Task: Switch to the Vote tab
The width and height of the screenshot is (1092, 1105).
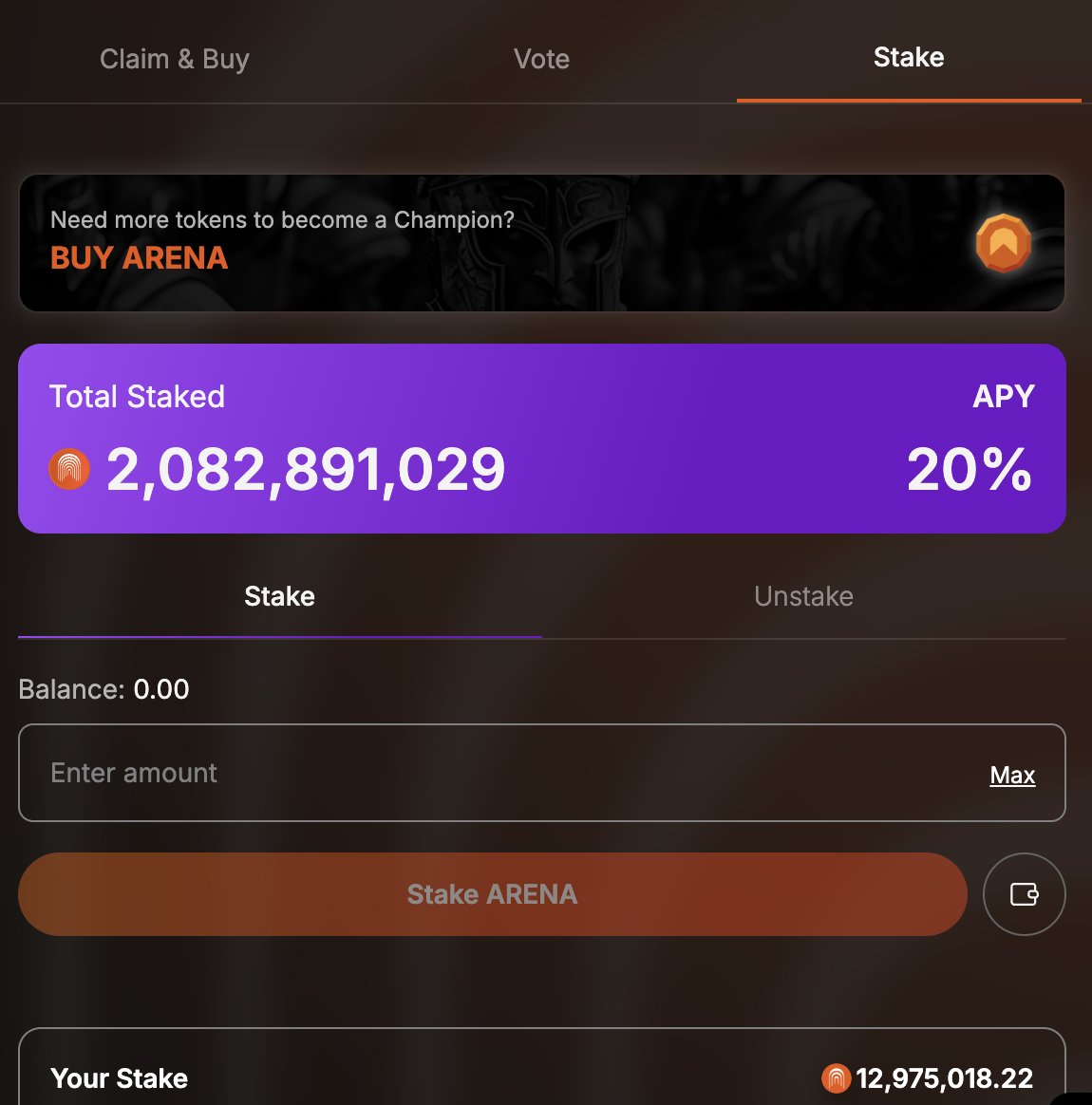Action: point(541,59)
